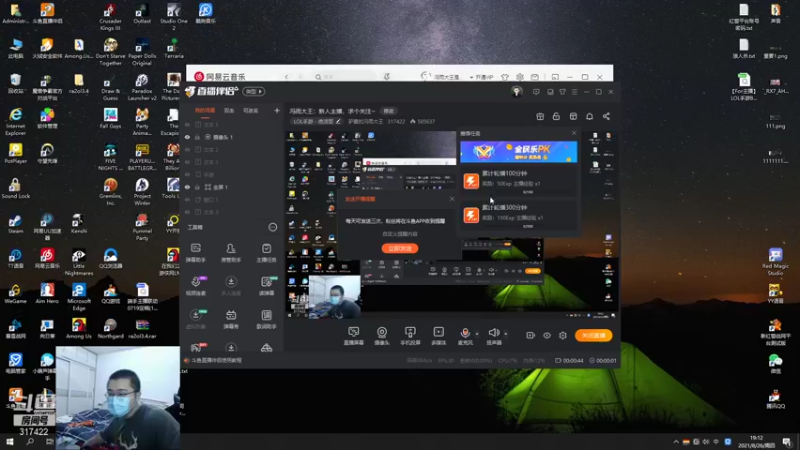Open the 读弹幕 tool
This screenshot has width=800, height=450.
click(266, 286)
